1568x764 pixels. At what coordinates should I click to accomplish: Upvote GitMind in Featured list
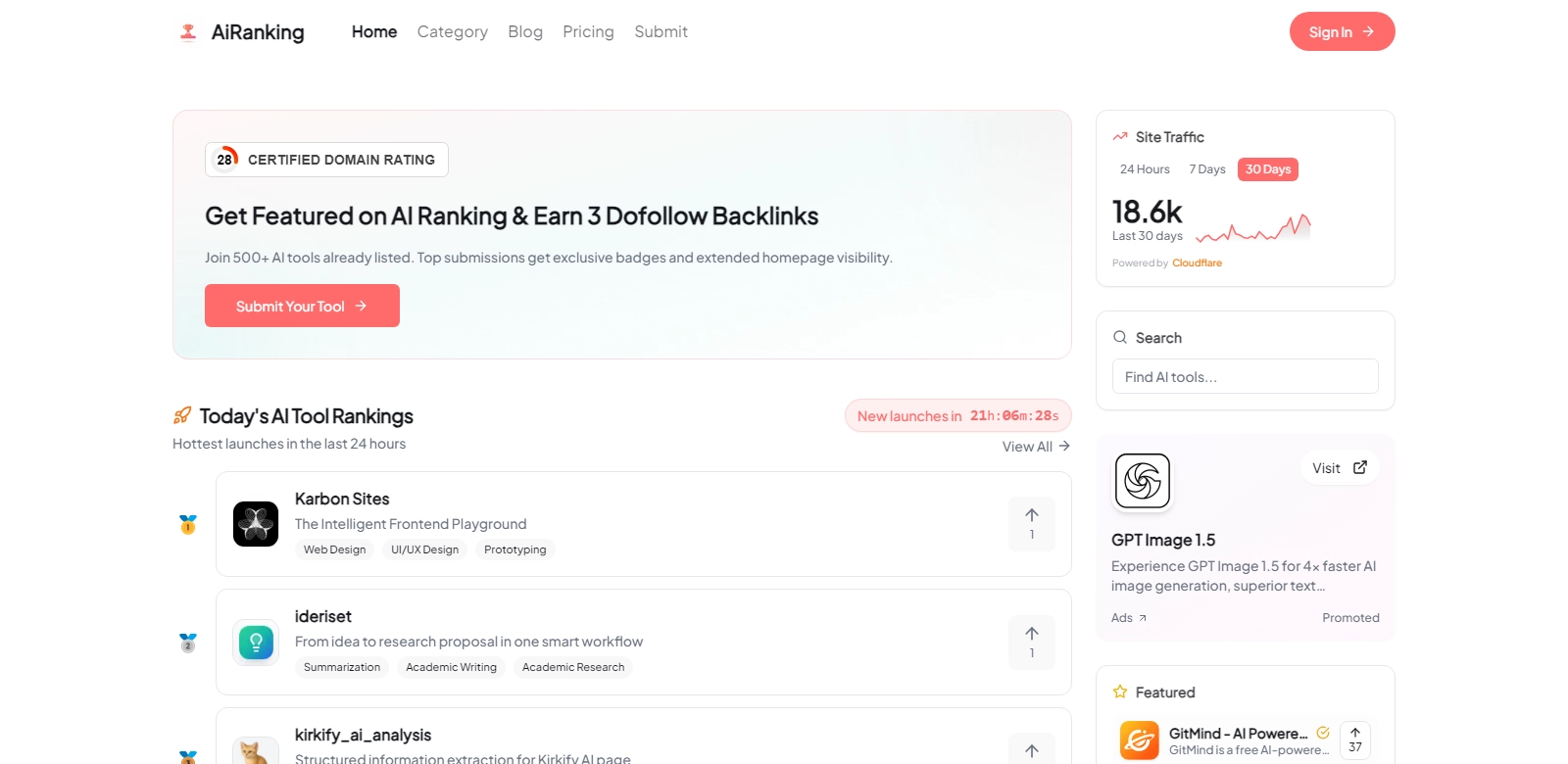(1354, 740)
